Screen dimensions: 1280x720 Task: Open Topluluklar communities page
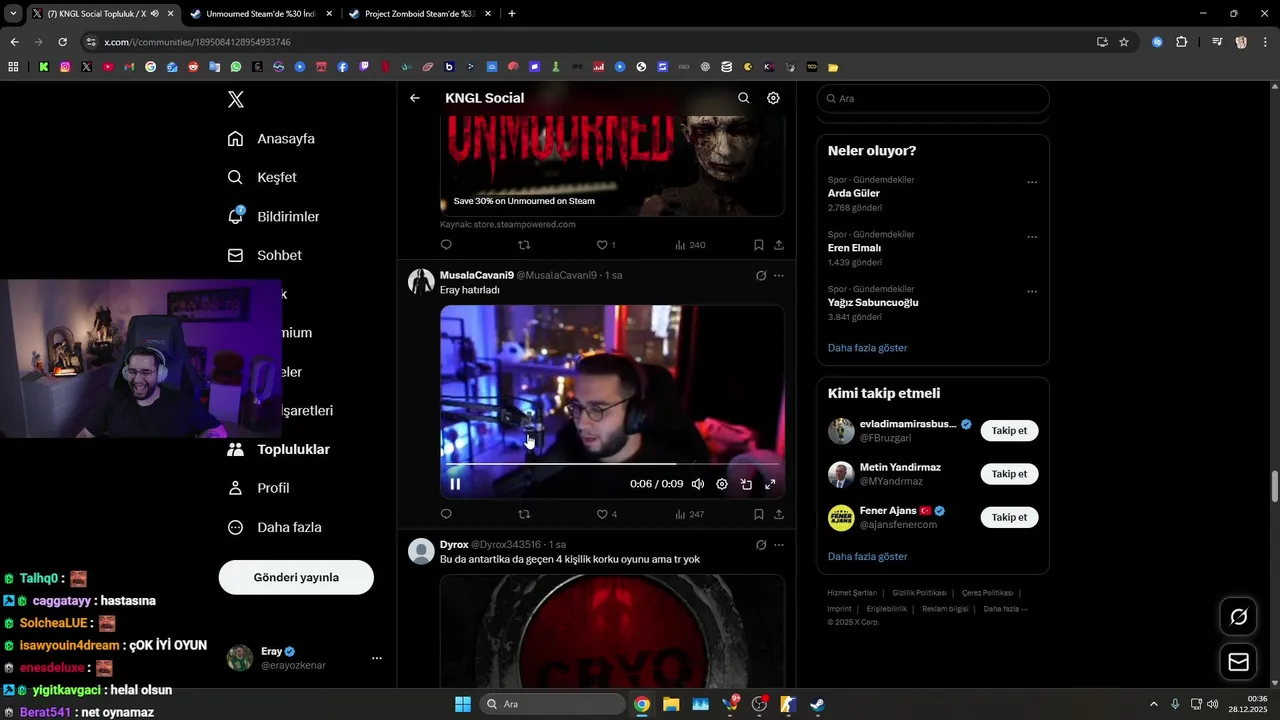(278, 449)
